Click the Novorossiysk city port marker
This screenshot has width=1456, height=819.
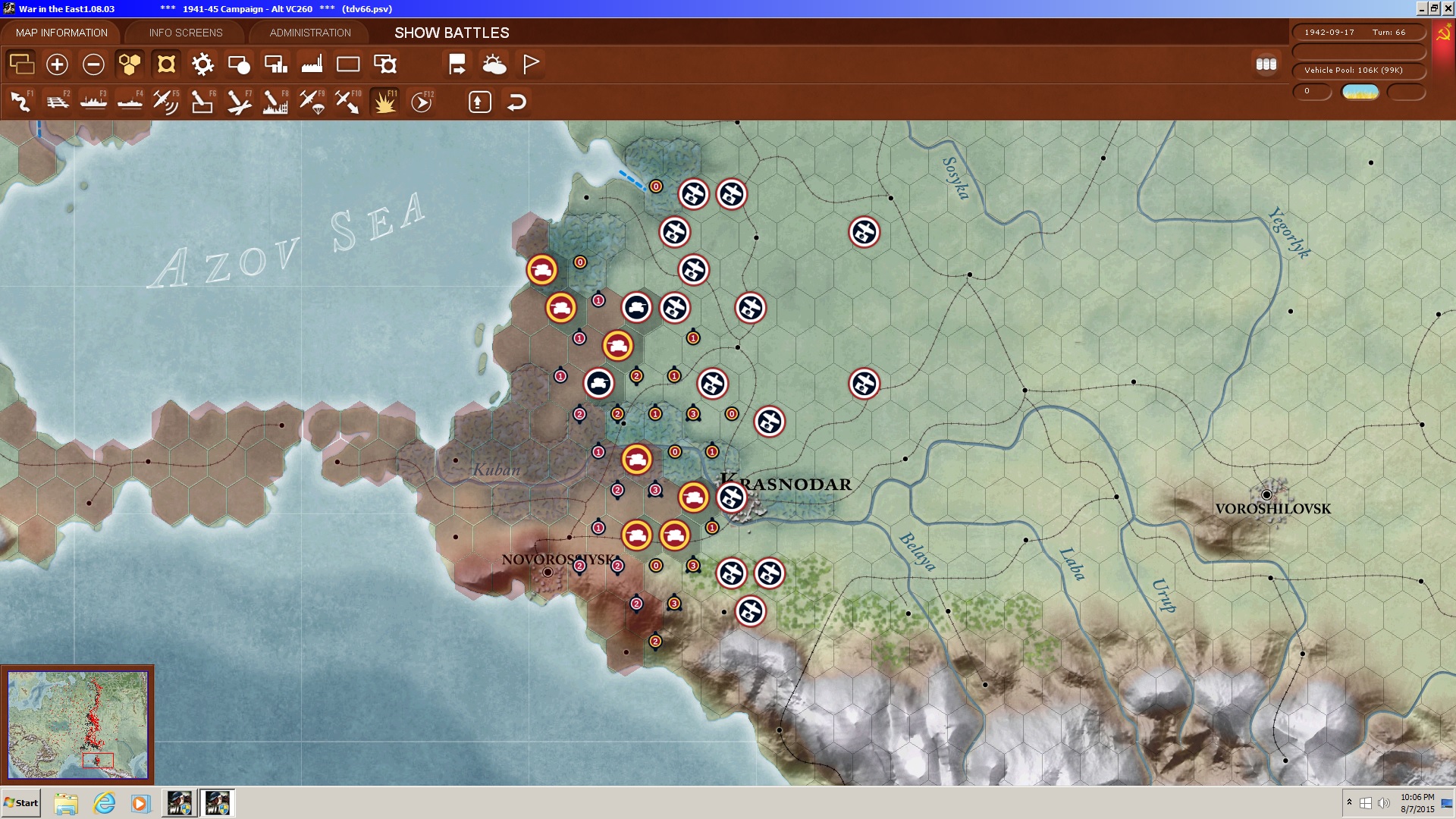[548, 573]
